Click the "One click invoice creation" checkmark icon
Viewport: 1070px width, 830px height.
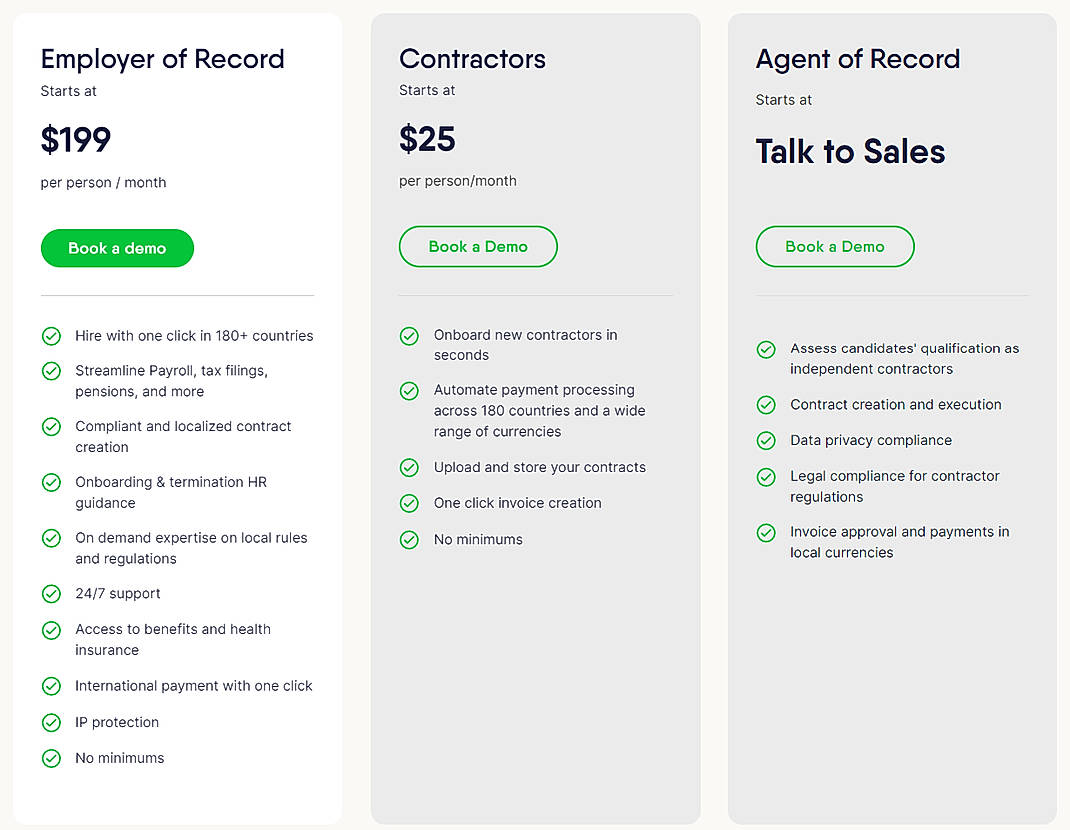coord(409,504)
